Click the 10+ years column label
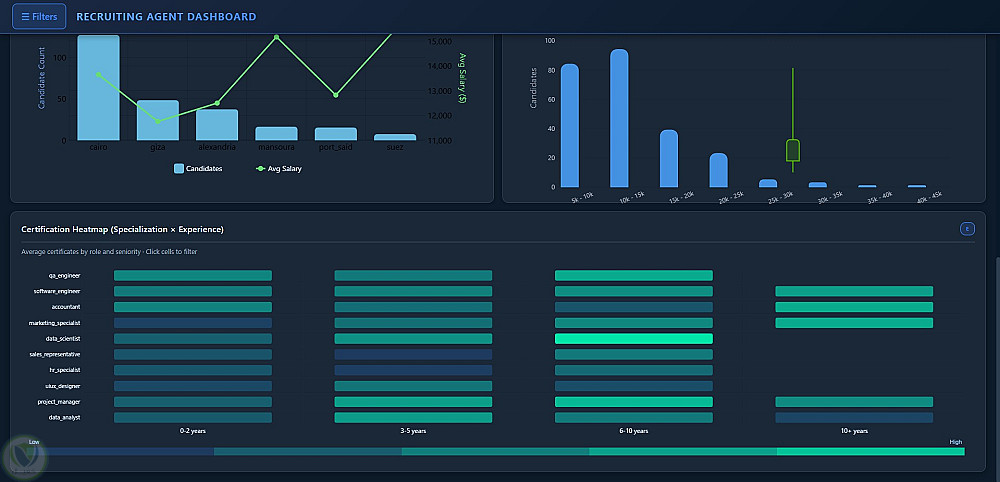The image size is (1000, 482). [x=854, y=432]
